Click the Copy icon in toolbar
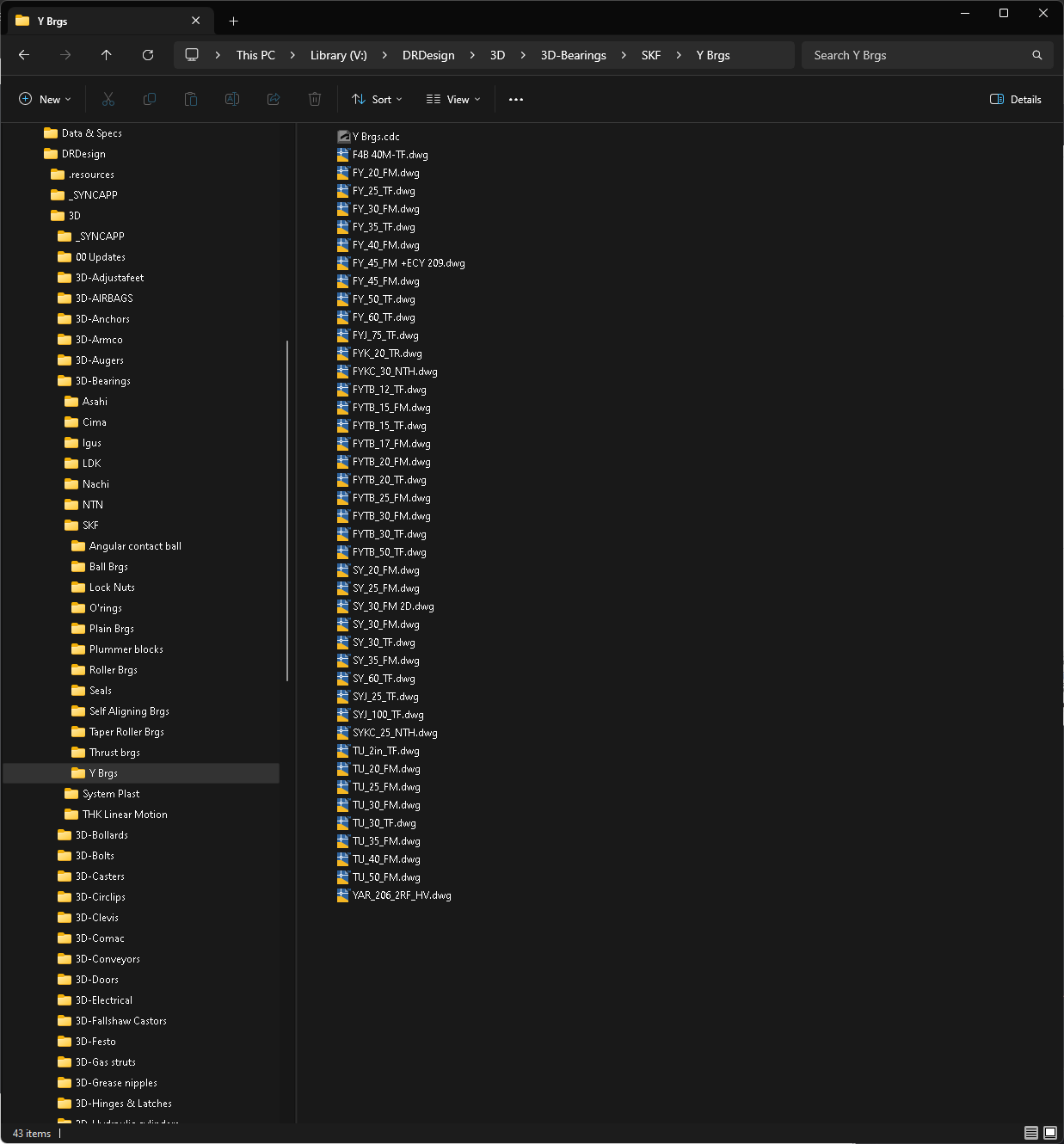This screenshot has width=1064, height=1144. (150, 100)
